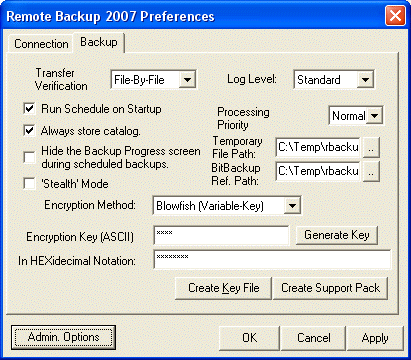Toggle Always store catalog checkbox

tap(29, 131)
